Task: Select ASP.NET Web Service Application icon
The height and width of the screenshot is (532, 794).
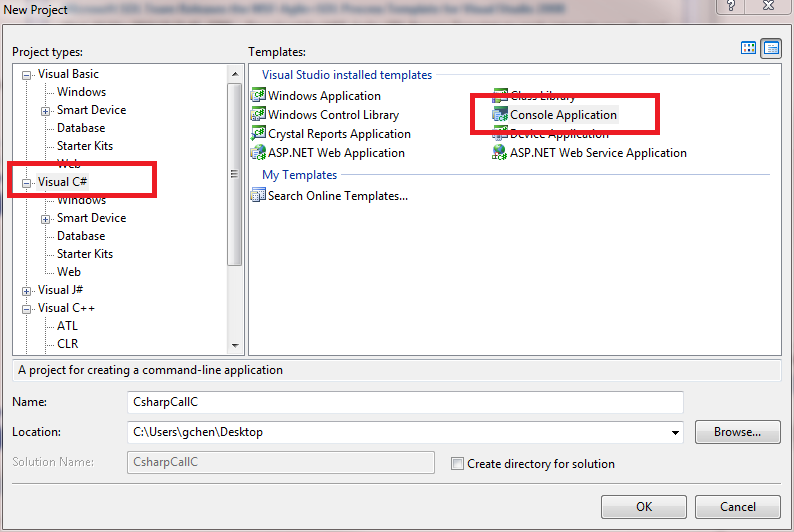Action: click(x=500, y=152)
